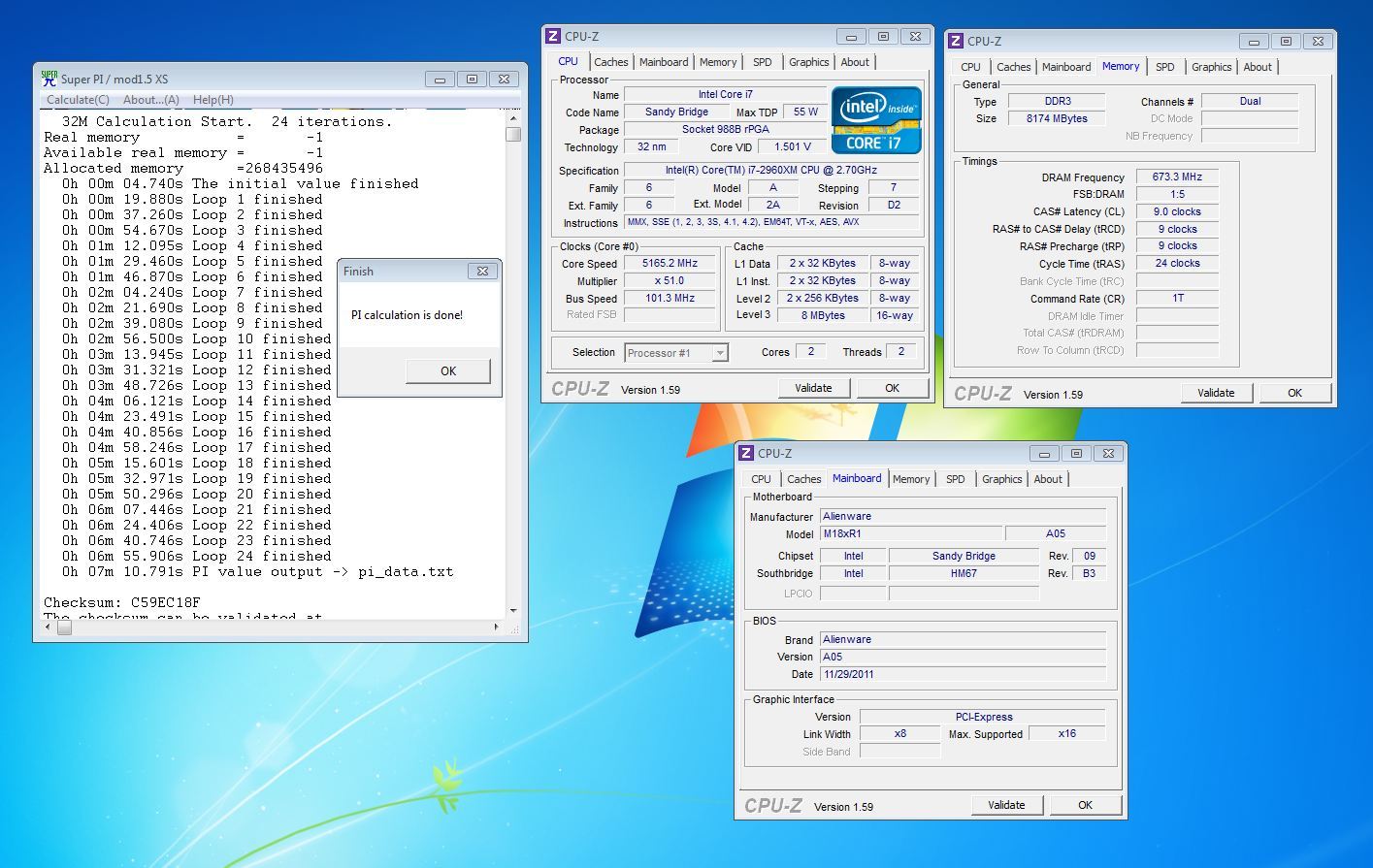Click the Link Width value x8

click(x=900, y=733)
